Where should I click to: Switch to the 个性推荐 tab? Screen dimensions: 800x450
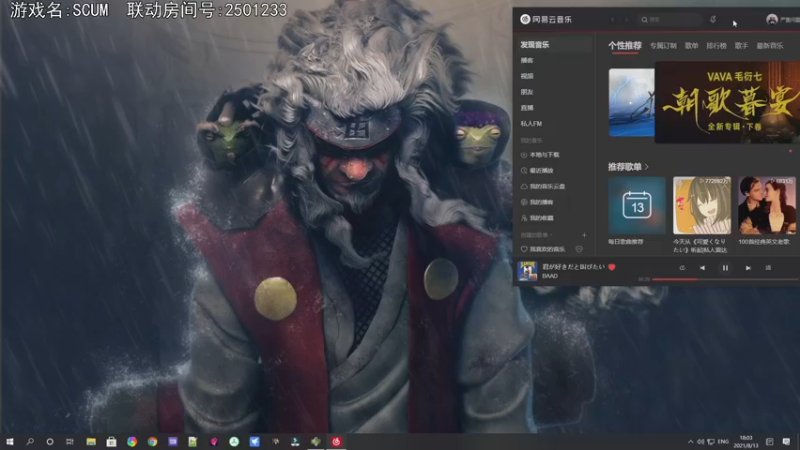[x=624, y=45]
